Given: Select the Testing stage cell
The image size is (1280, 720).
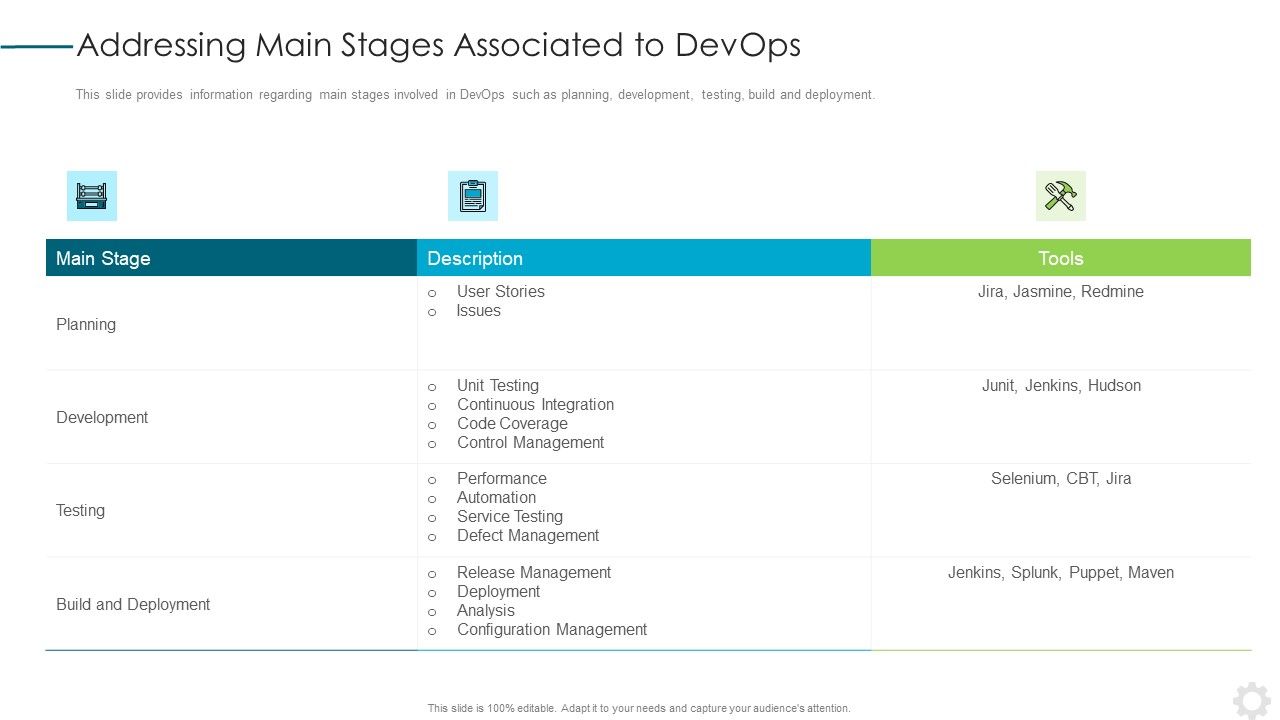Looking at the screenshot, I should tap(79, 510).
